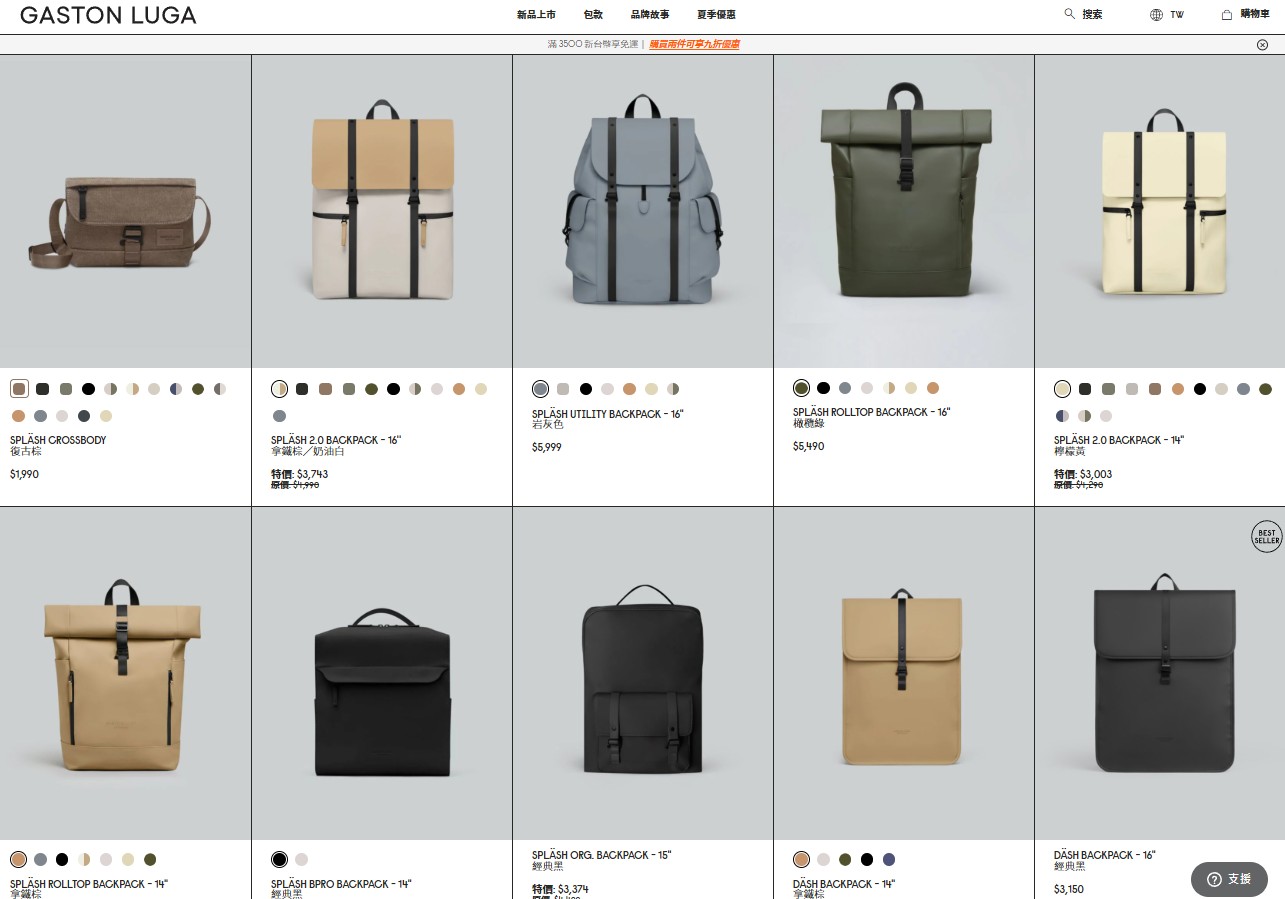
Task: Select Spläsh 2.0 16" round black swatch
Action: click(393, 389)
